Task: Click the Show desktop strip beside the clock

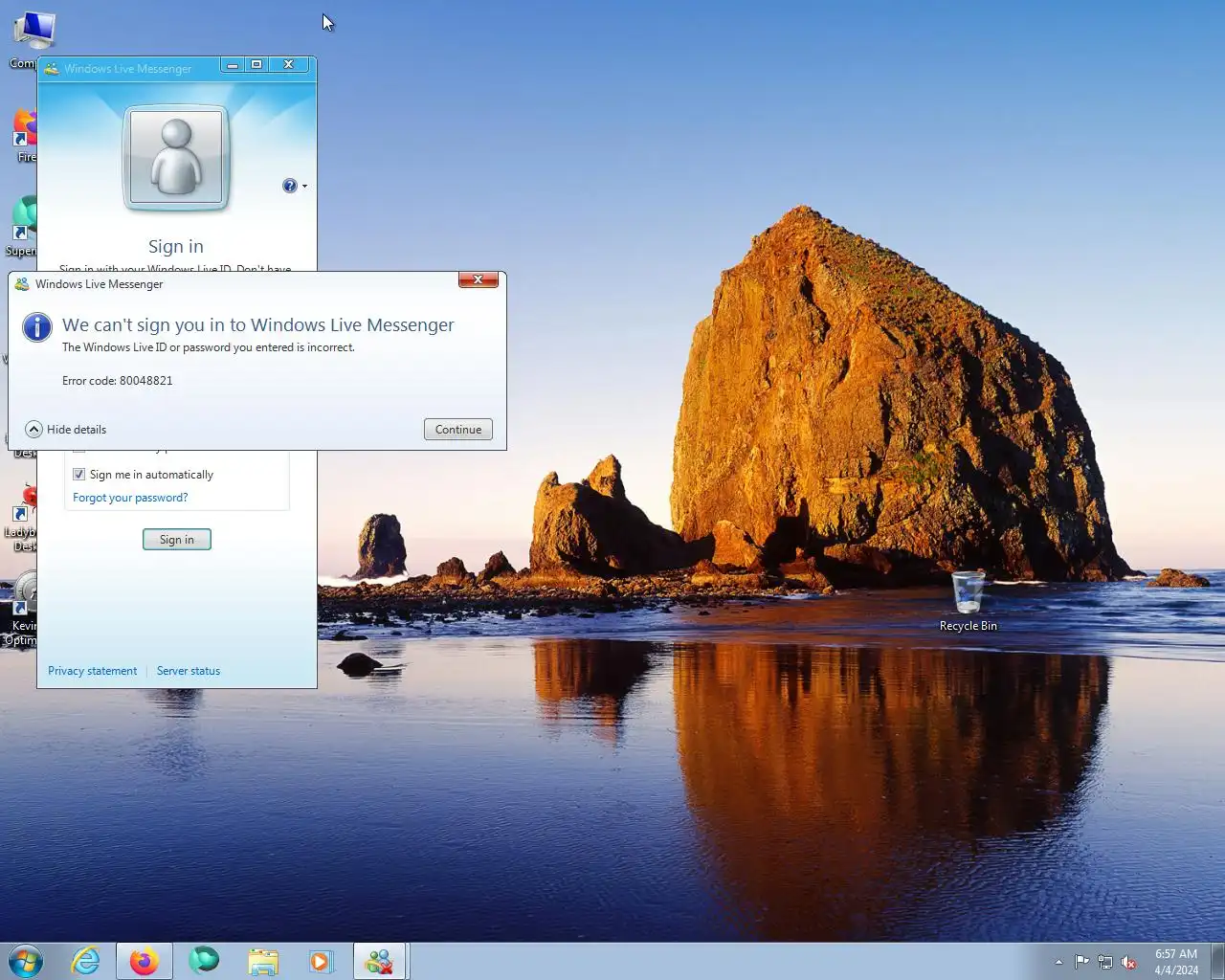Action: 1218,961
